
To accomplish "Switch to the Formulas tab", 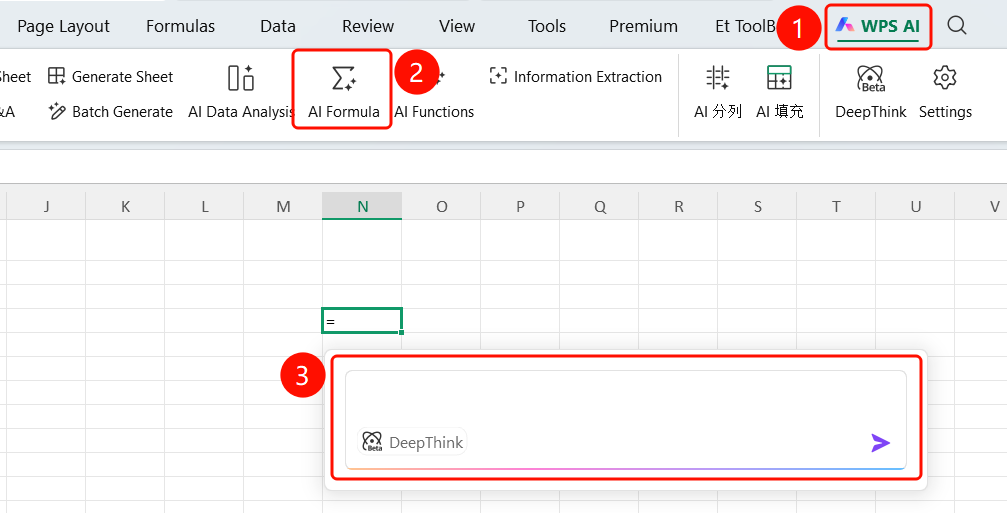I will pos(180,26).
